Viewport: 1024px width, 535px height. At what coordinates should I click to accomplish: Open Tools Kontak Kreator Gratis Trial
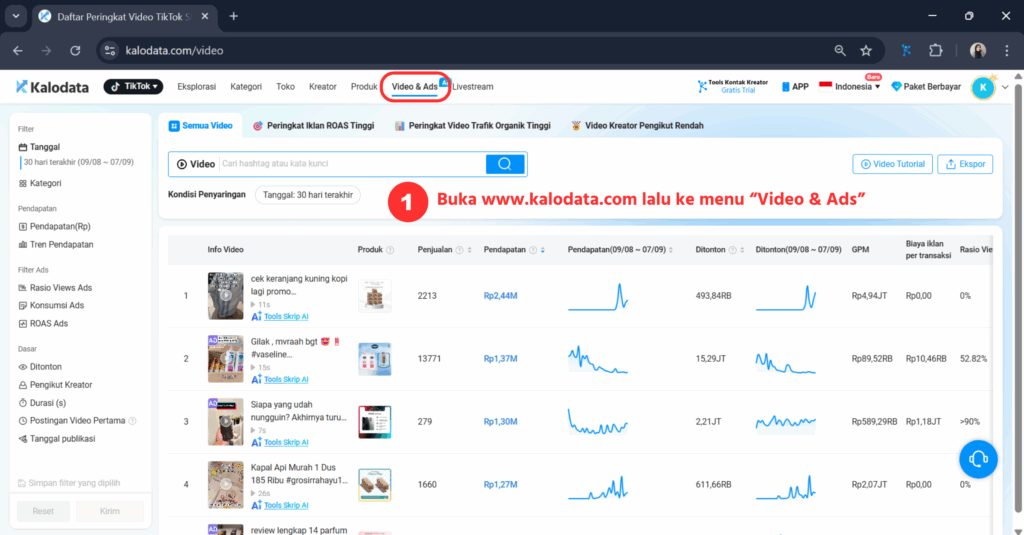733,86
